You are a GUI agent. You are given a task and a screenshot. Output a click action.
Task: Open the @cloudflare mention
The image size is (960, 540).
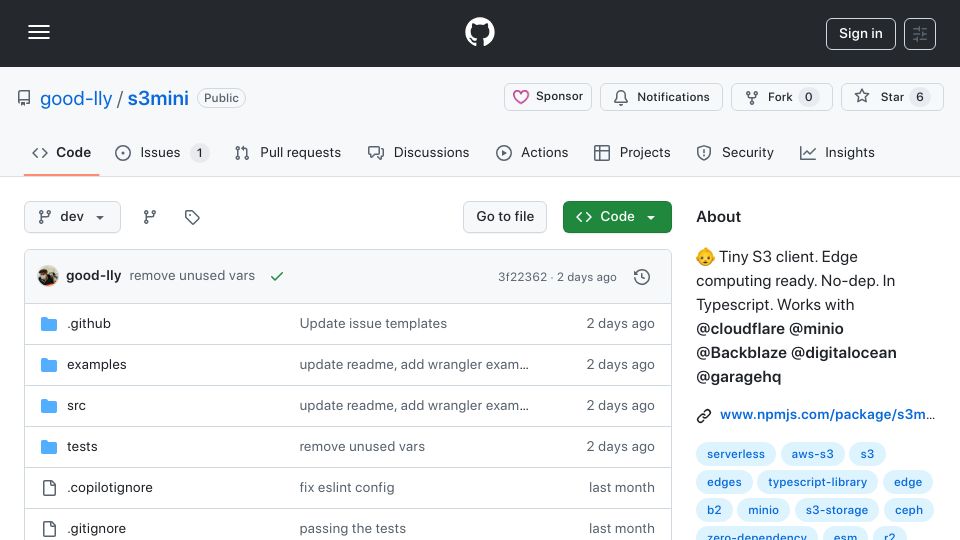pyautogui.click(x=740, y=329)
